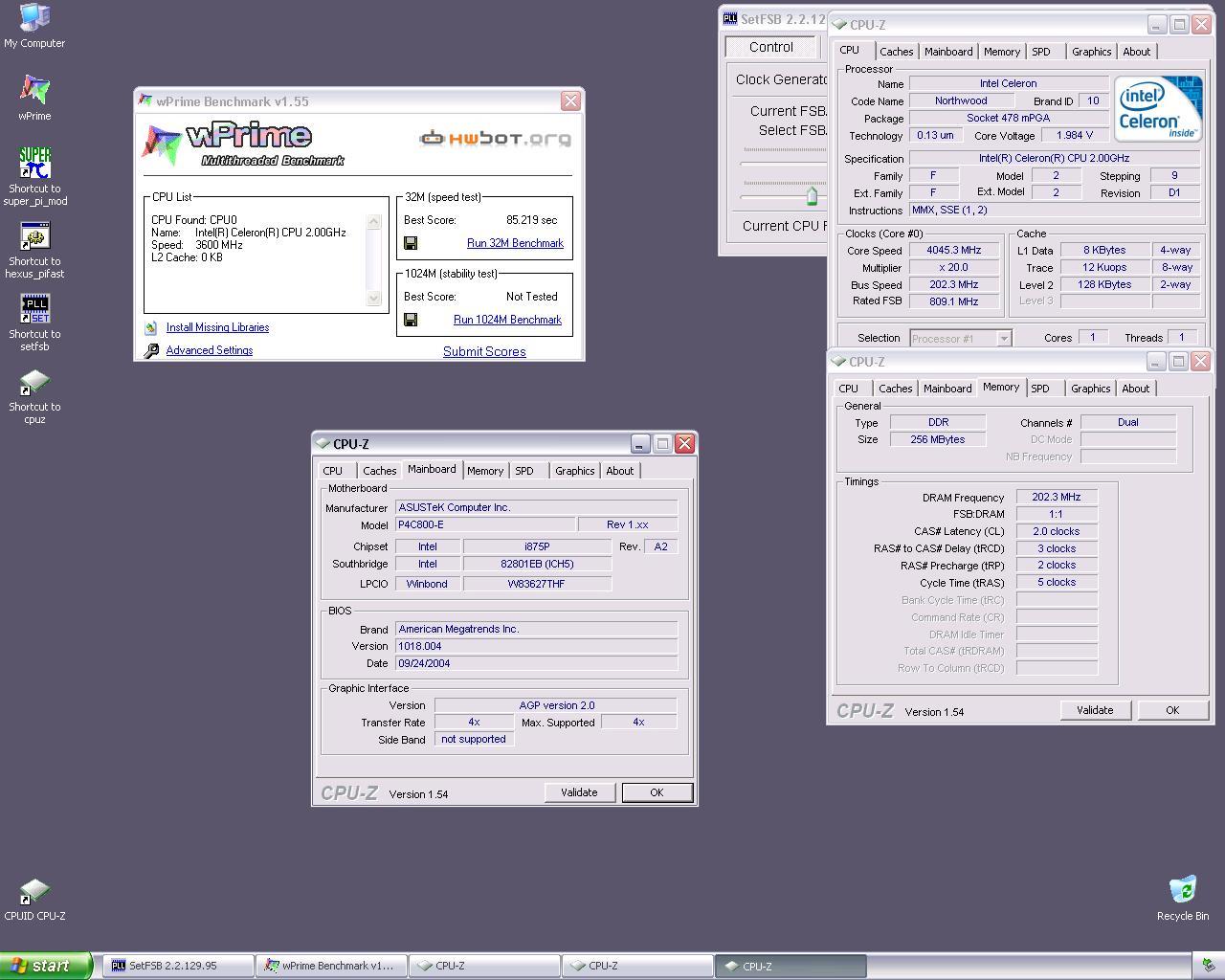1225x980 pixels.
Task: Click Core Voltage value 1.984 V
Action: point(1076,135)
